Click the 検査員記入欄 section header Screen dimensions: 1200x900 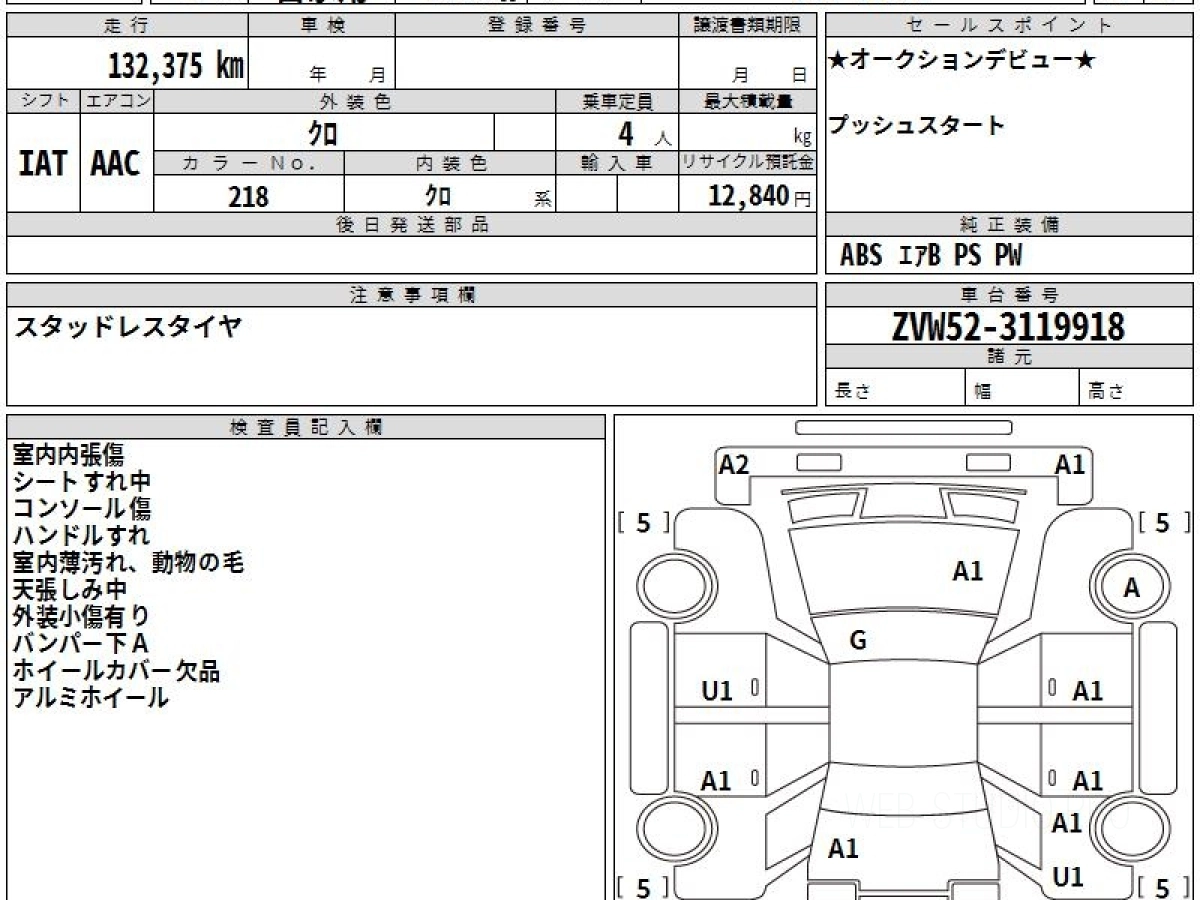pos(306,427)
